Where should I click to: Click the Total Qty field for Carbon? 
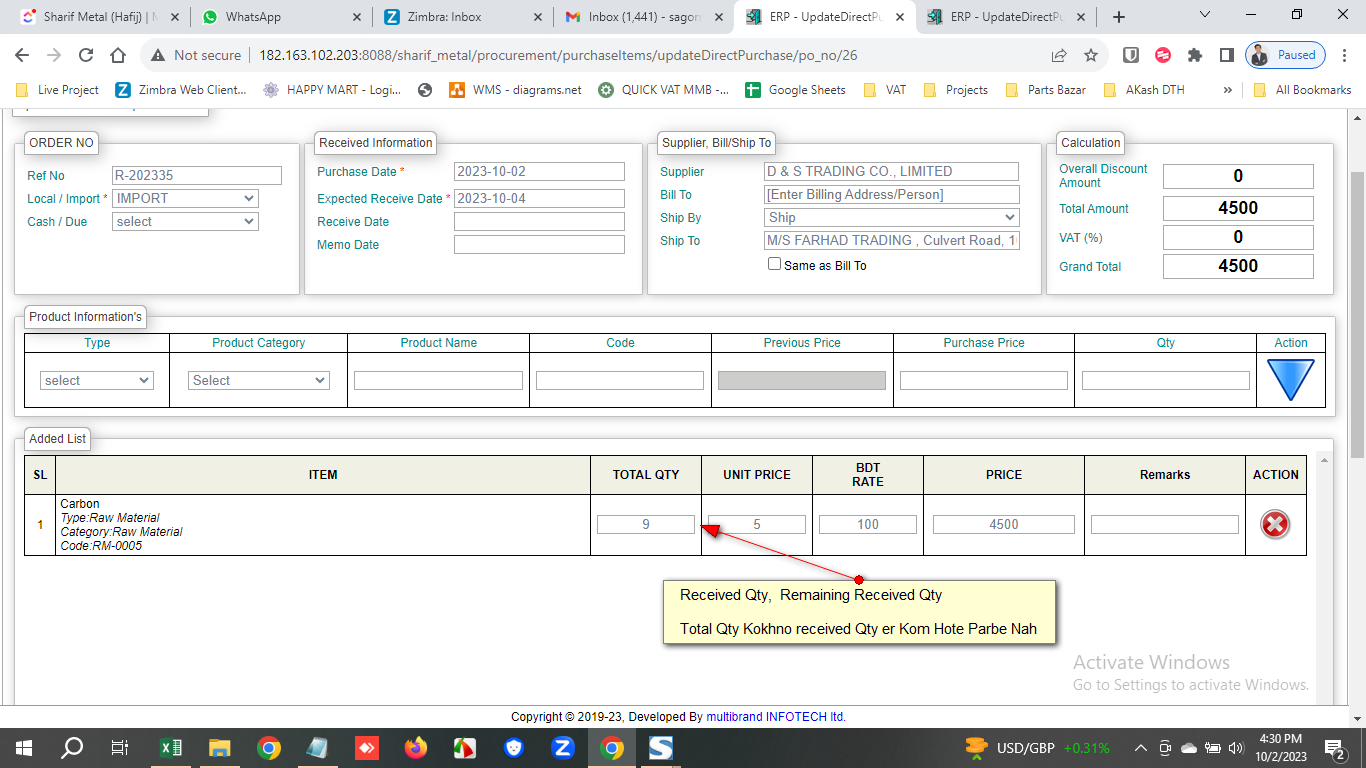tap(646, 524)
